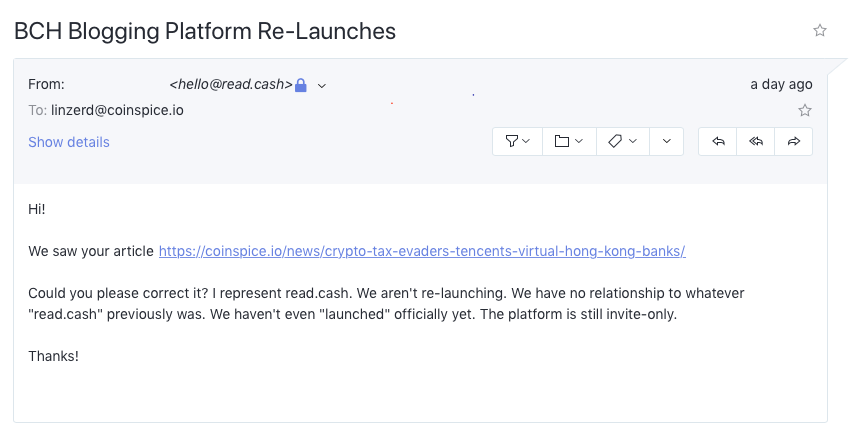Star the email next to the subject title

pyautogui.click(x=820, y=30)
